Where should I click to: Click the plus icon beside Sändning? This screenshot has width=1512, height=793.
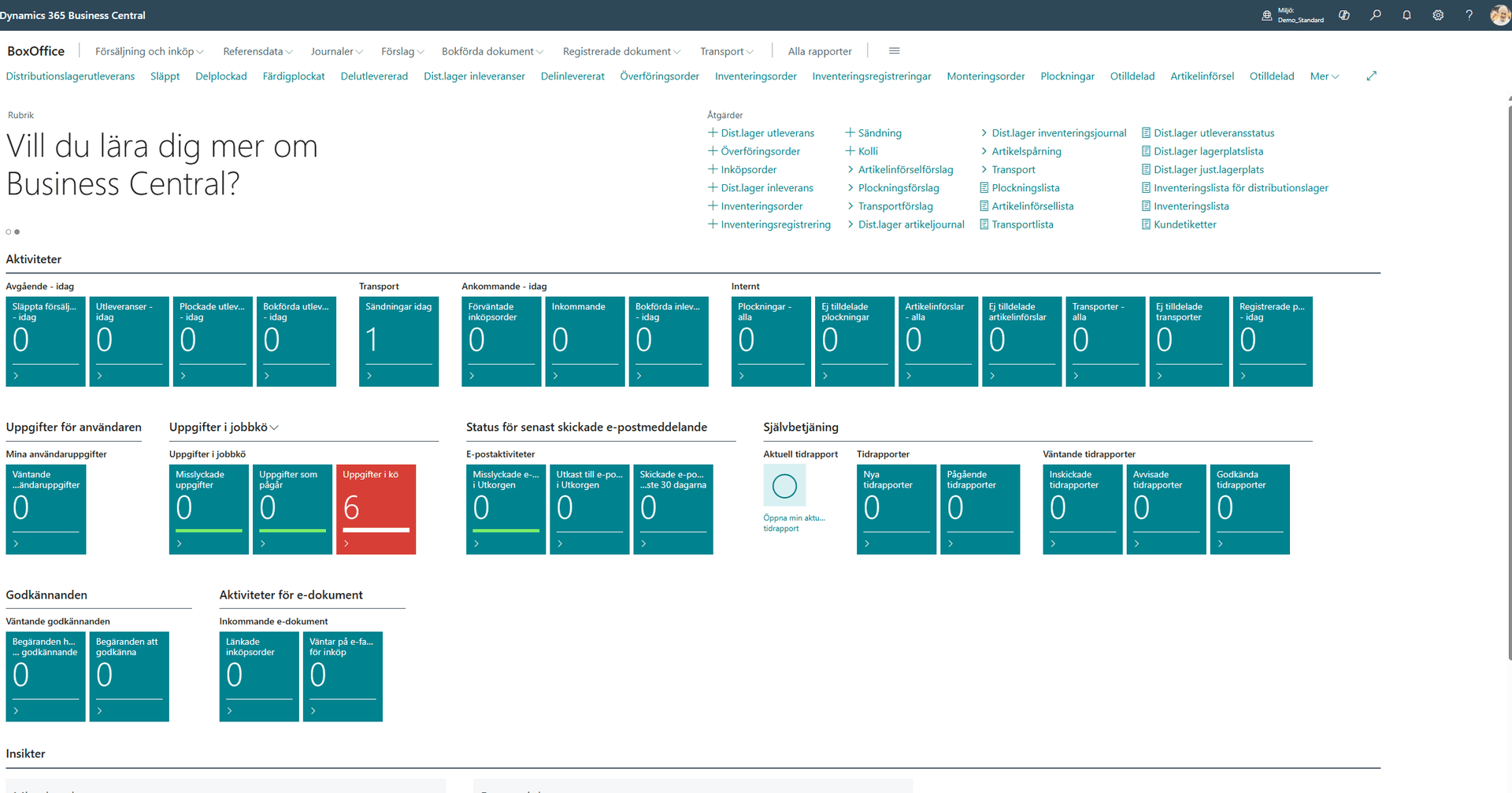pos(850,133)
